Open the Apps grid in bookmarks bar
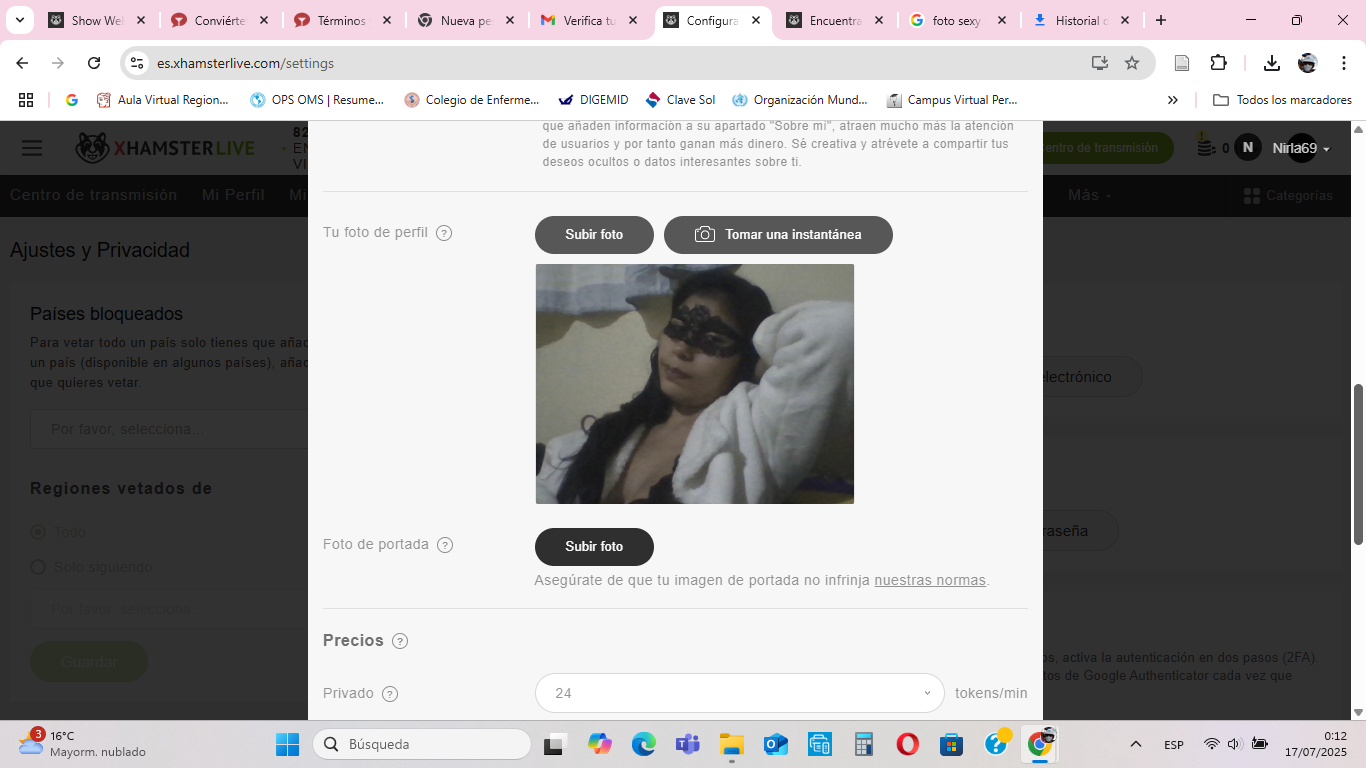 click(x=26, y=100)
